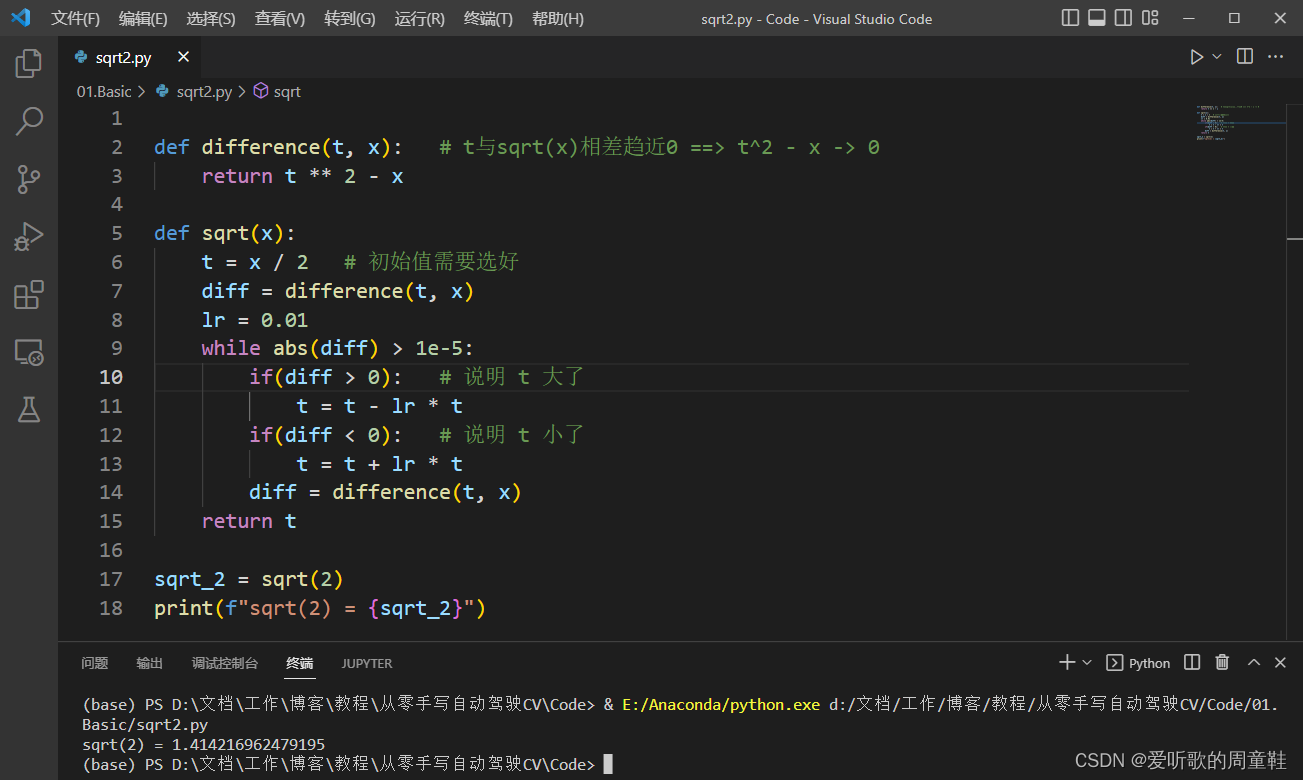Click the sqrt2.py breadcrumb item
The image size is (1303, 780).
[204, 91]
